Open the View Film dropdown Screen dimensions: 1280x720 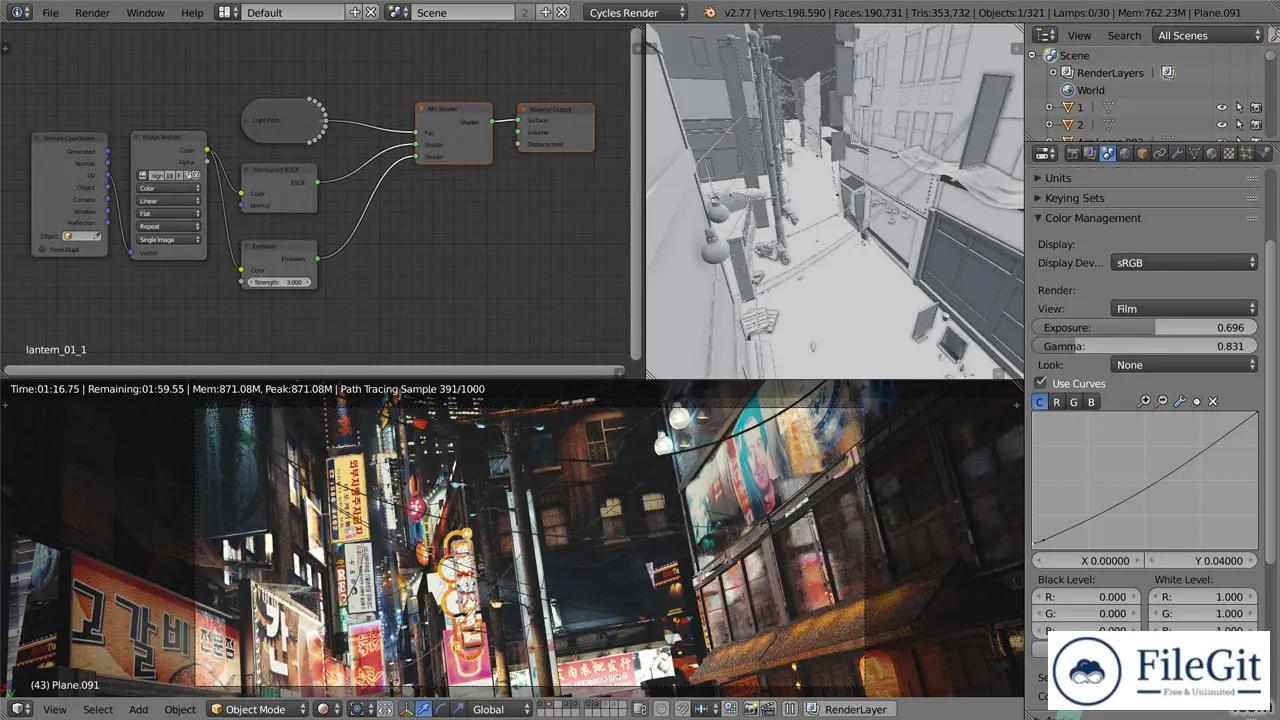tap(1184, 308)
